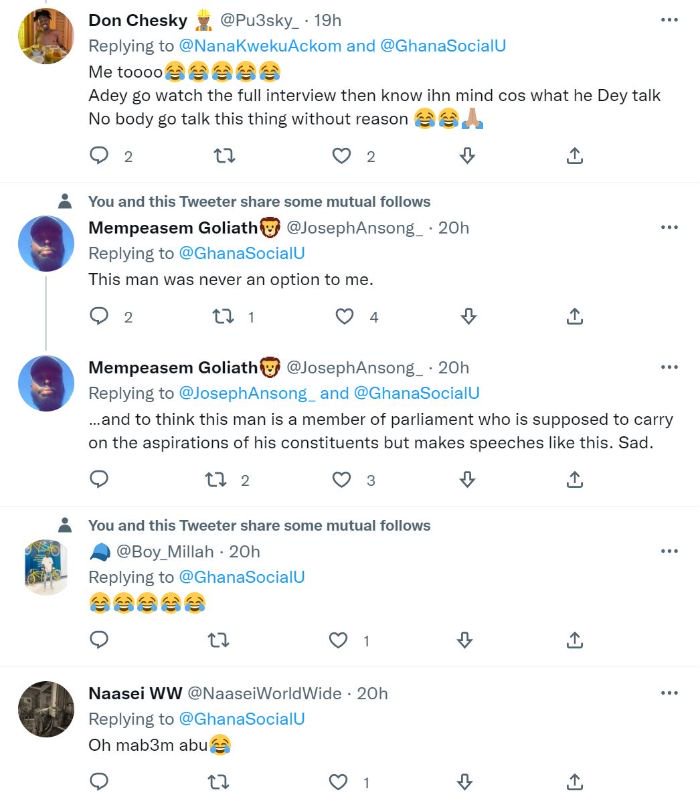Like Don Chesky's tweet
Viewport: 700px width, 807px height.
[x=342, y=155]
